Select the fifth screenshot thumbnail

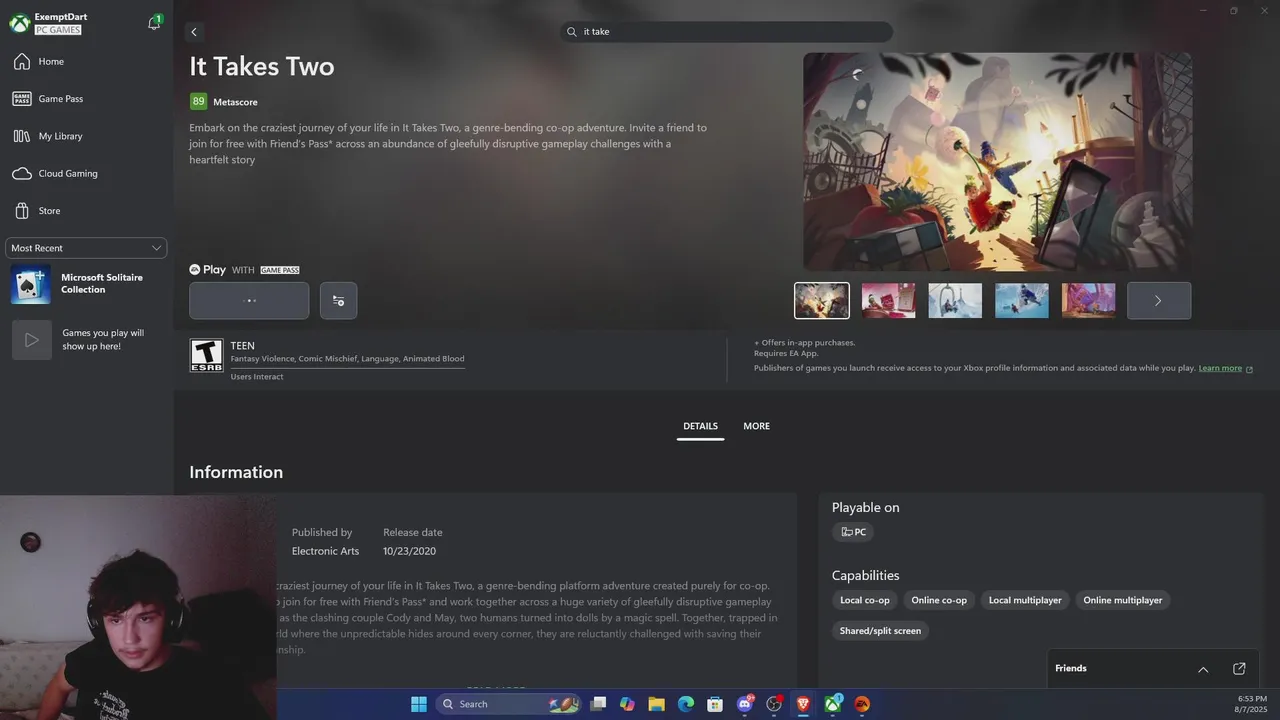tap(1088, 300)
